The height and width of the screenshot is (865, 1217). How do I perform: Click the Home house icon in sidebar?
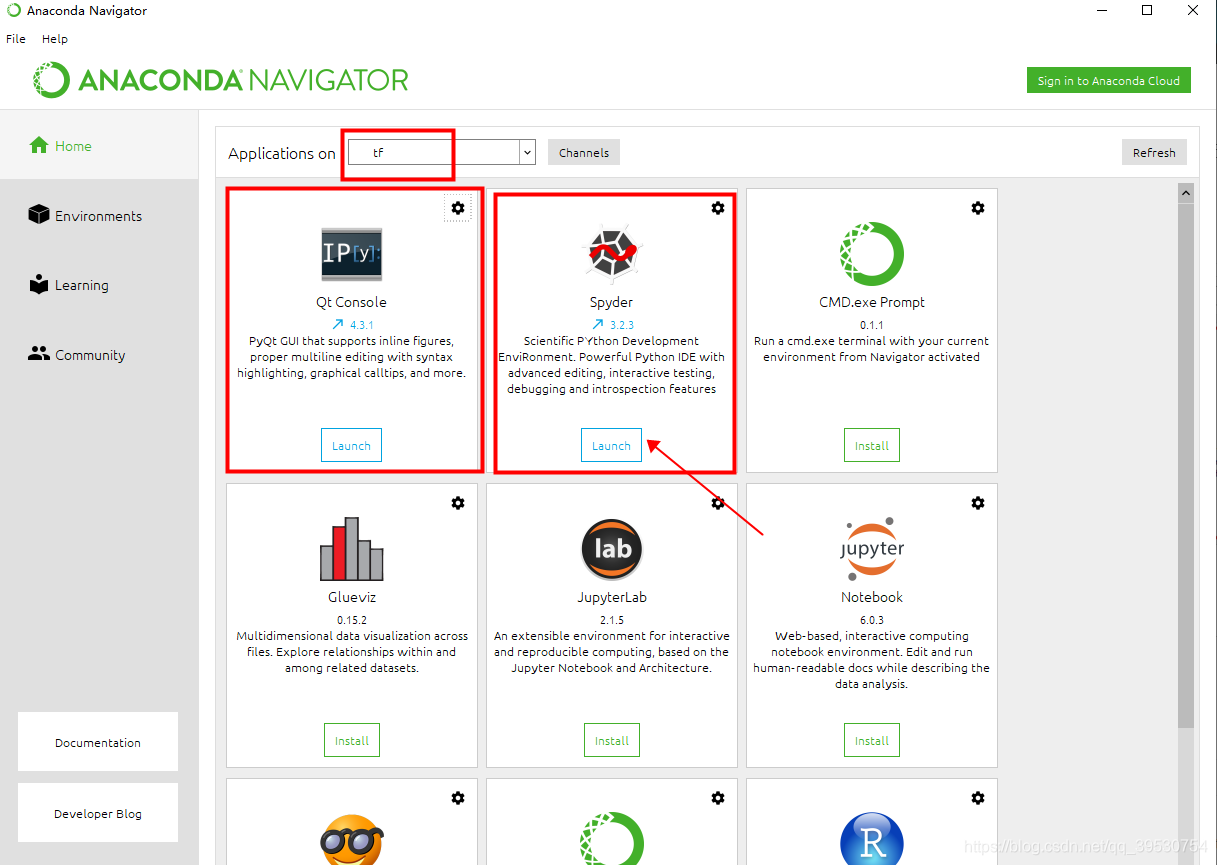coord(39,145)
